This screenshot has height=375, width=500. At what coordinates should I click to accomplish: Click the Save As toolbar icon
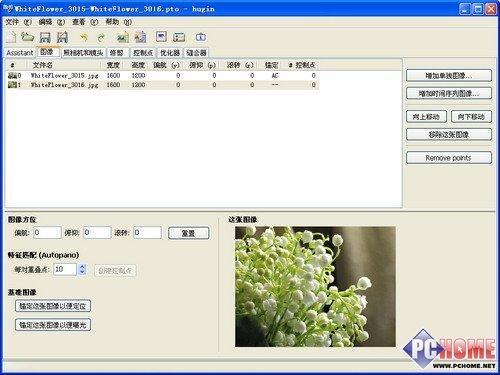pos(62,37)
